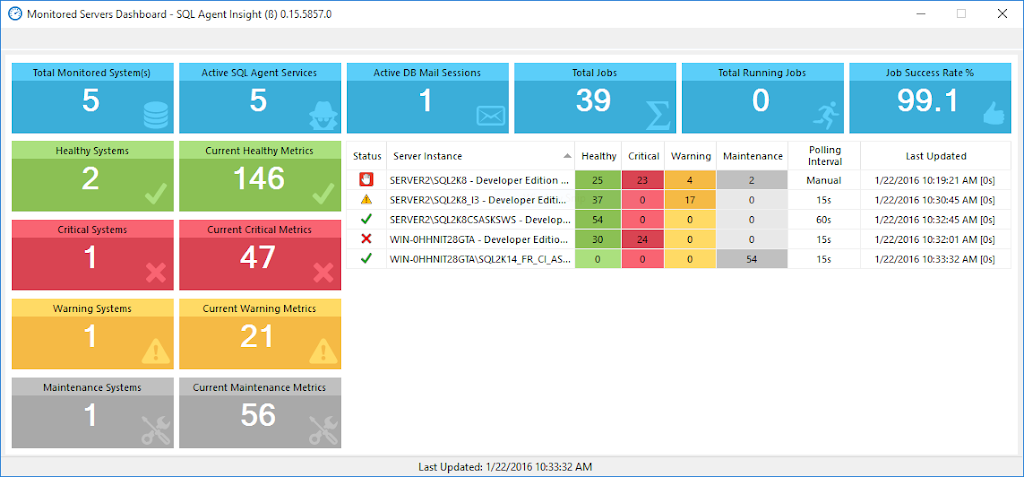This screenshot has width=1024, height=477.
Task: Click the wrench icon in Maintenance Systems tile
Action: pos(155,430)
